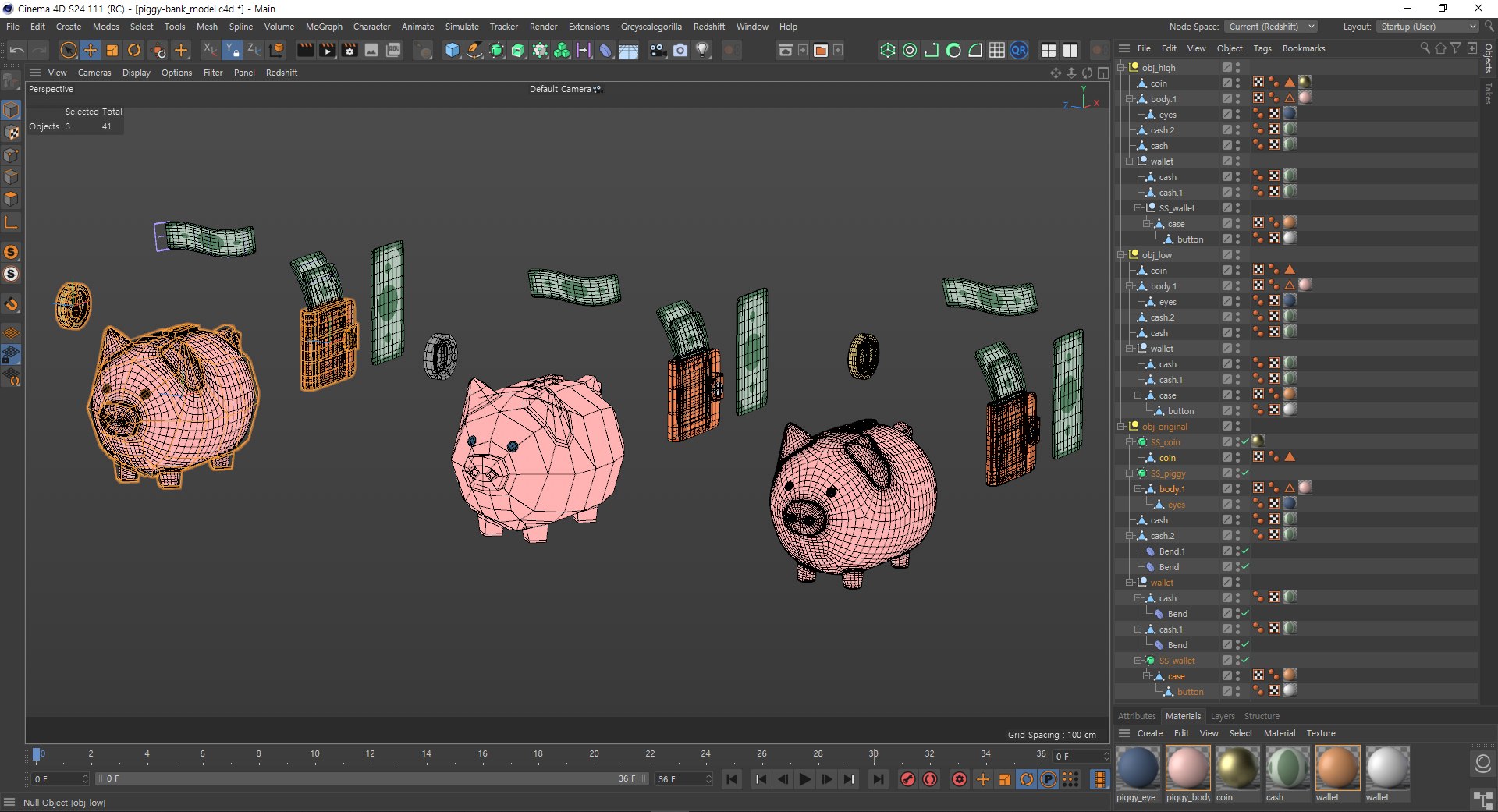The image size is (1498, 812).
Task: Toggle viewport maximize icon
Action: point(1103,73)
